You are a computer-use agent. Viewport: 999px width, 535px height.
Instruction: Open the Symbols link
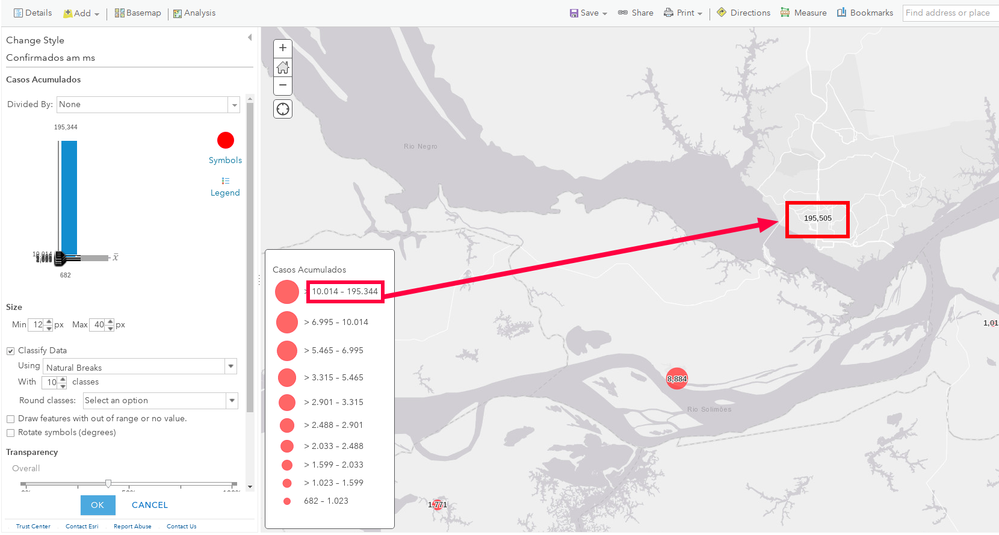pos(225,160)
